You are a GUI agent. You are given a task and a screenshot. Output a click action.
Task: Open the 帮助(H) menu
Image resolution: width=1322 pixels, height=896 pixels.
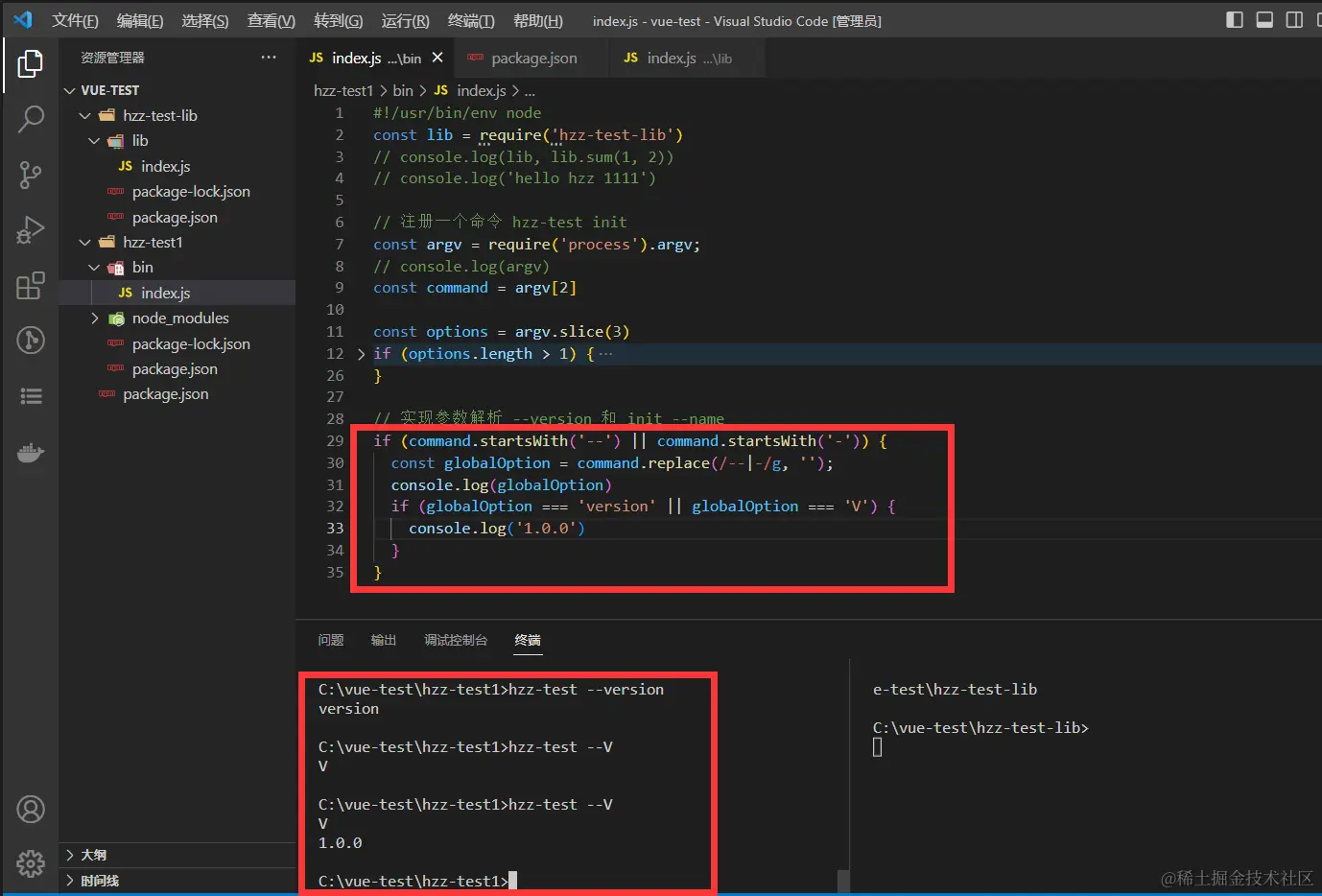coord(538,20)
